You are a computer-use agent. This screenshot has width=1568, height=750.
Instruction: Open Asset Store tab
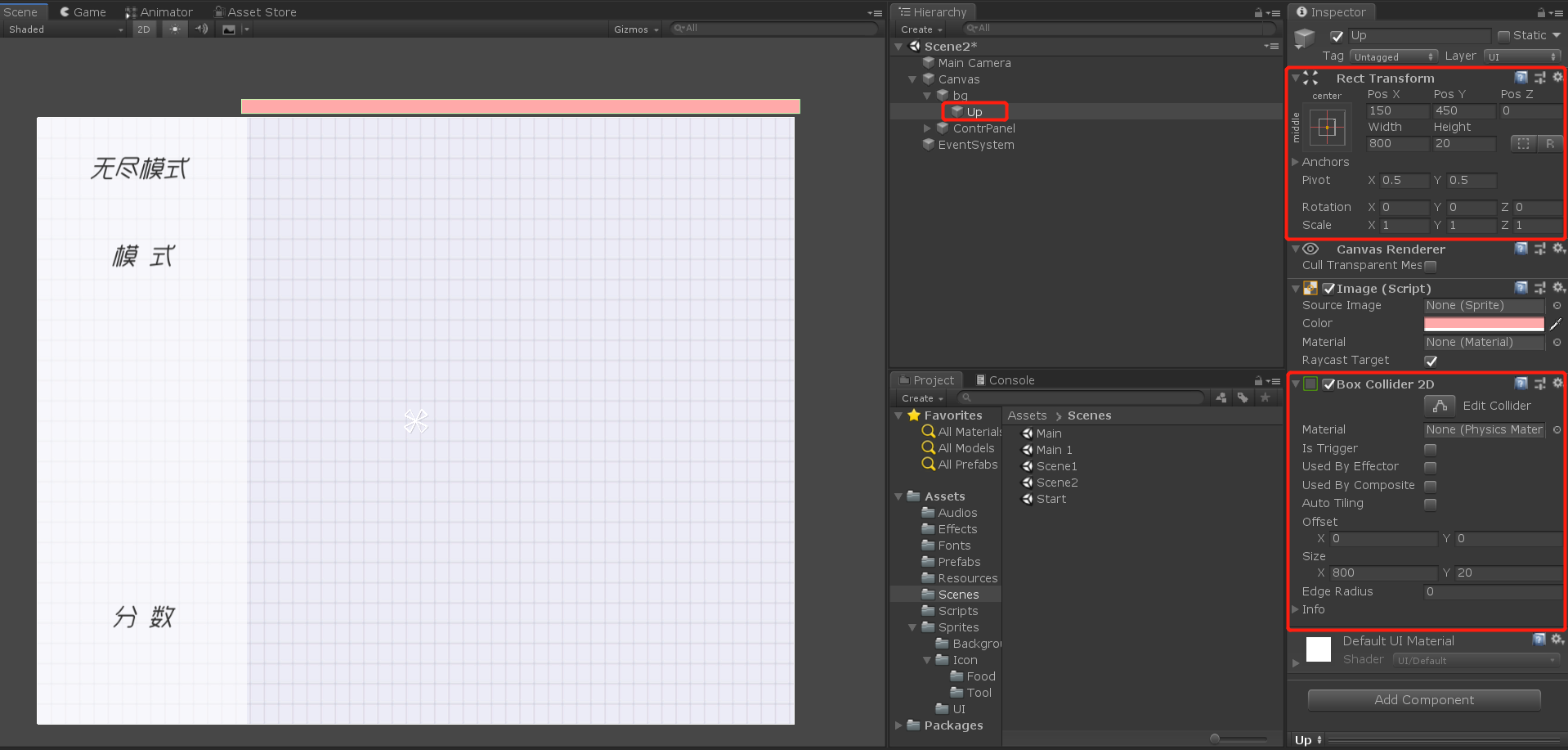point(256,12)
